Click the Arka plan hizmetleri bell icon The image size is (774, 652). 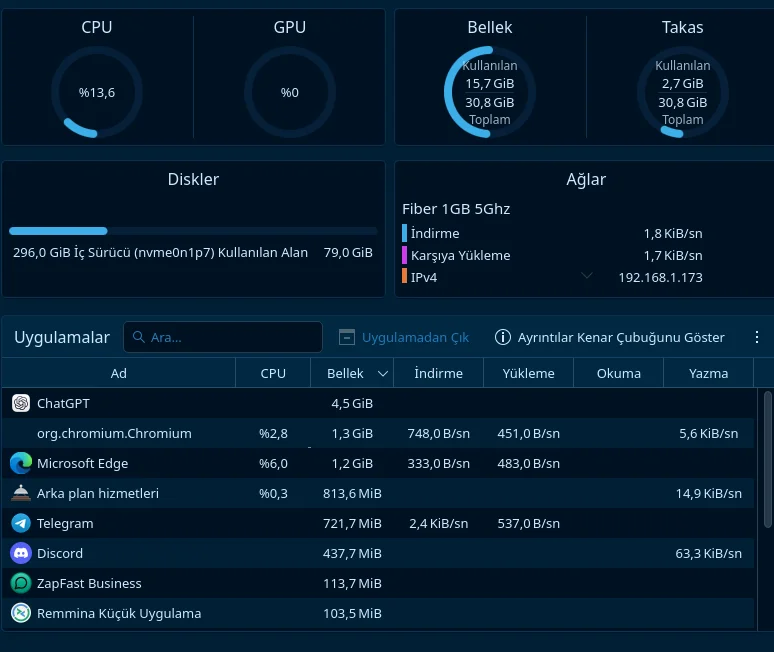pyautogui.click(x=21, y=493)
